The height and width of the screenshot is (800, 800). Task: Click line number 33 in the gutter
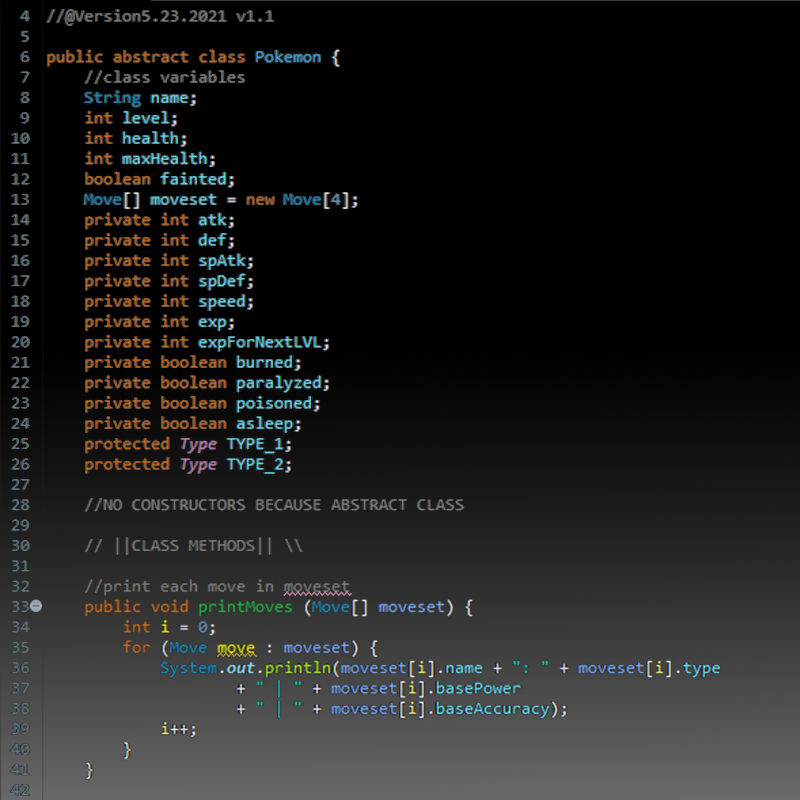pyautogui.click(x=20, y=607)
